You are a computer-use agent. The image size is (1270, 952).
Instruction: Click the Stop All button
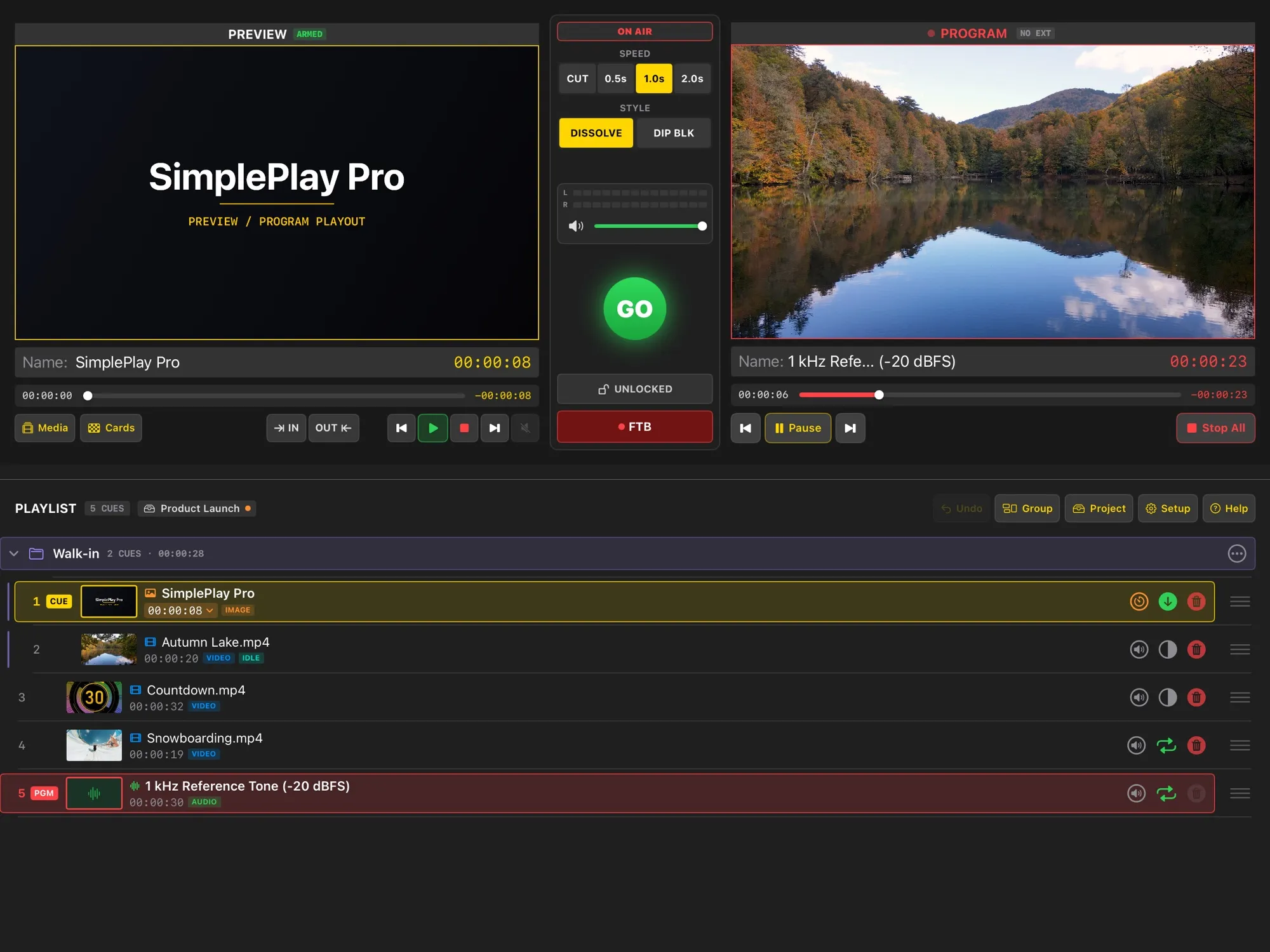coord(1215,428)
